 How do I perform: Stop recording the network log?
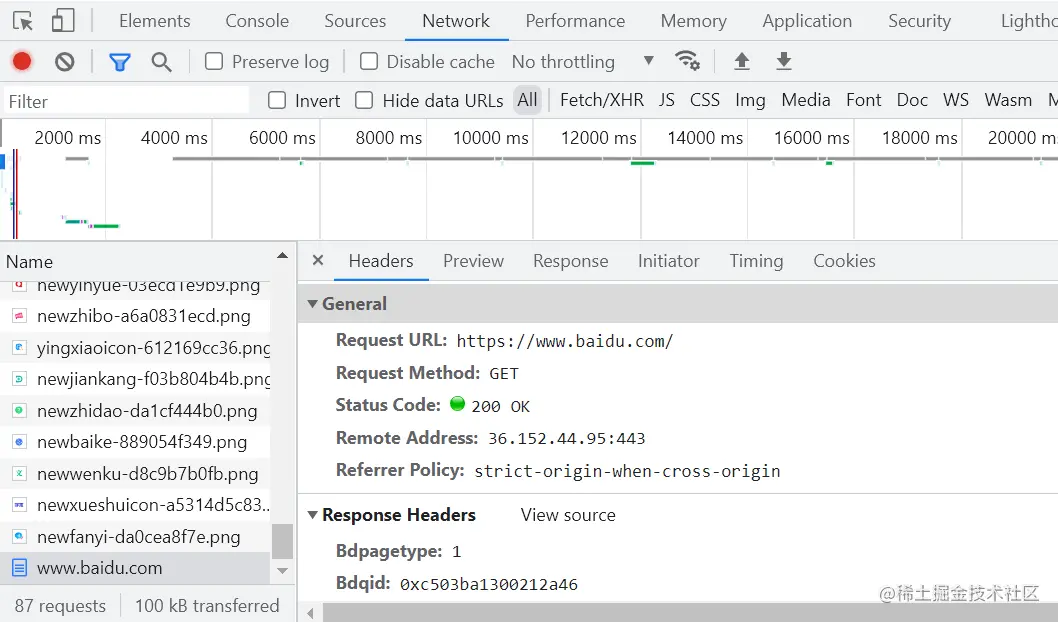point(22,62)
